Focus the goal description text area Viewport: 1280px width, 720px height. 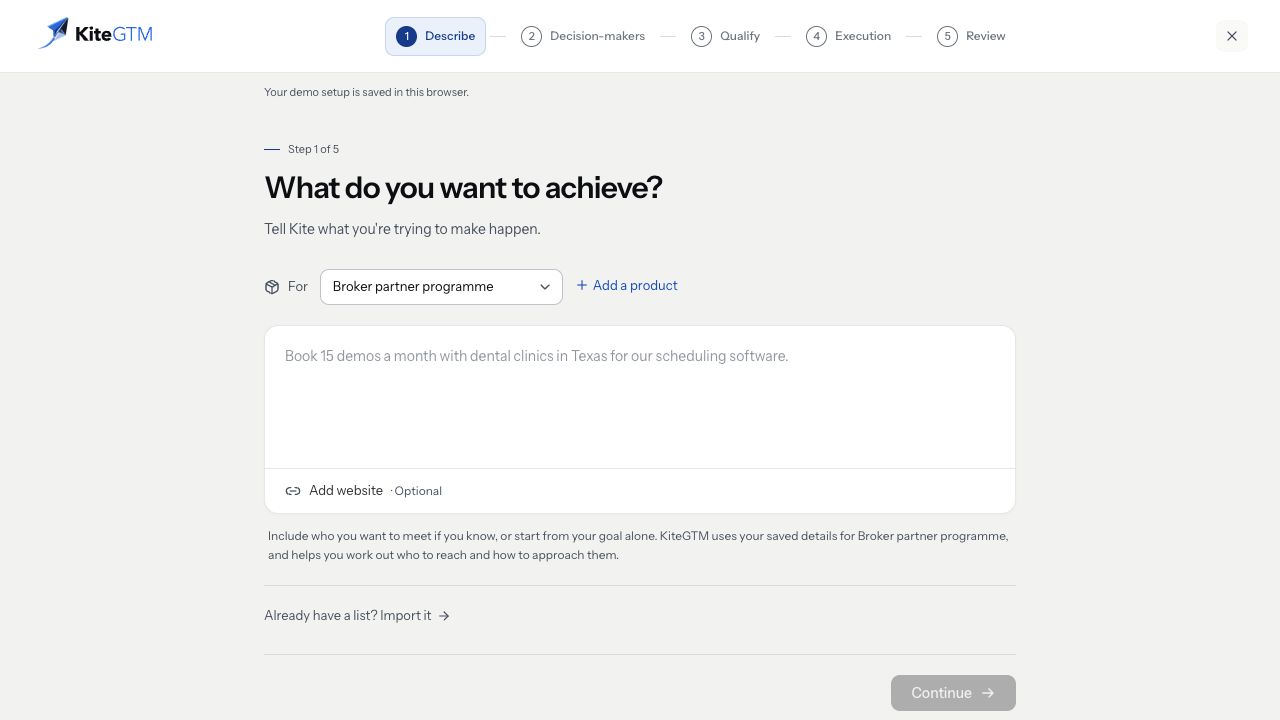[x=640, y=397]
